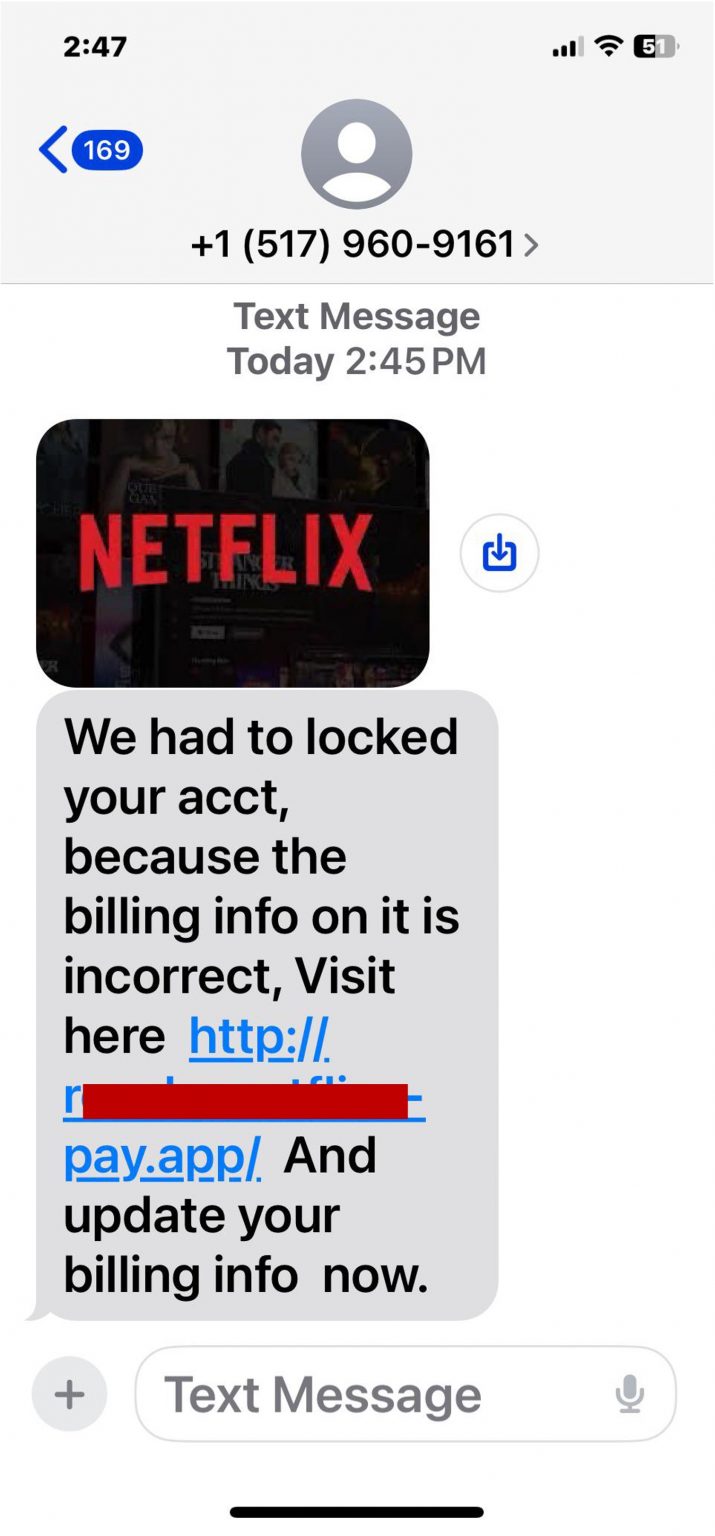Image resolution: width=715 pixels, height=1536 pixels.
Task: Tap the plus apps button
Action: 69,1394
